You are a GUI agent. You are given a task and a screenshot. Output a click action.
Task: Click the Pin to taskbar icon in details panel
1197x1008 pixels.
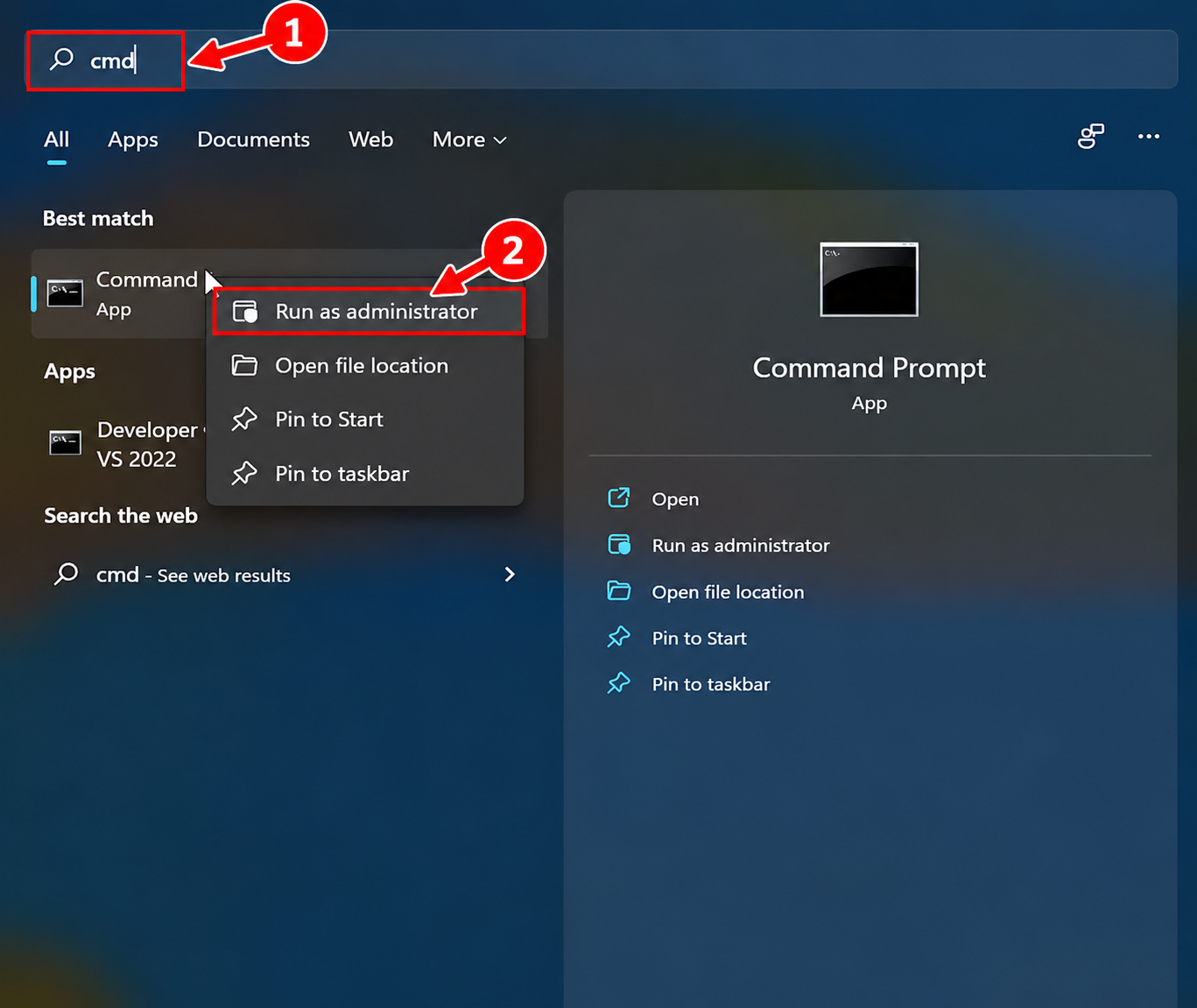pyautogui.click(x=619, y=684)
